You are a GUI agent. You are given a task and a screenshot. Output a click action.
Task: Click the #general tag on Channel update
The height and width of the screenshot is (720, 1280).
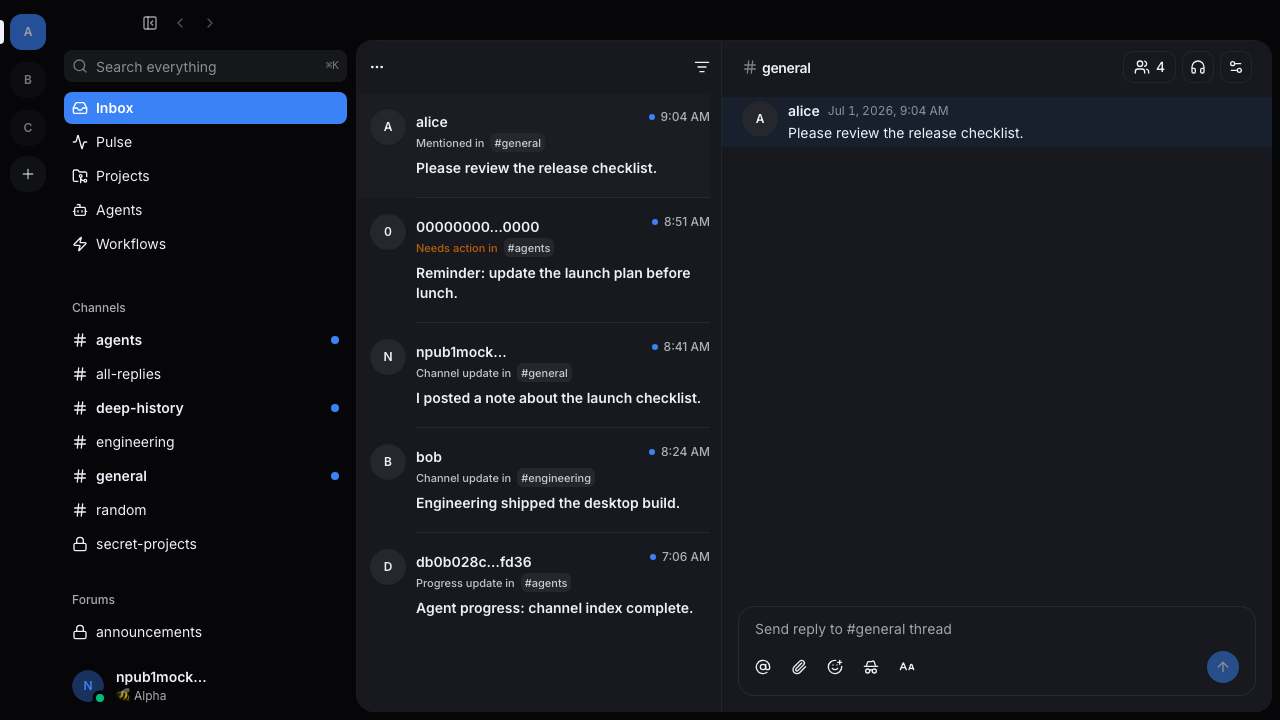click(x=544, y=373)
